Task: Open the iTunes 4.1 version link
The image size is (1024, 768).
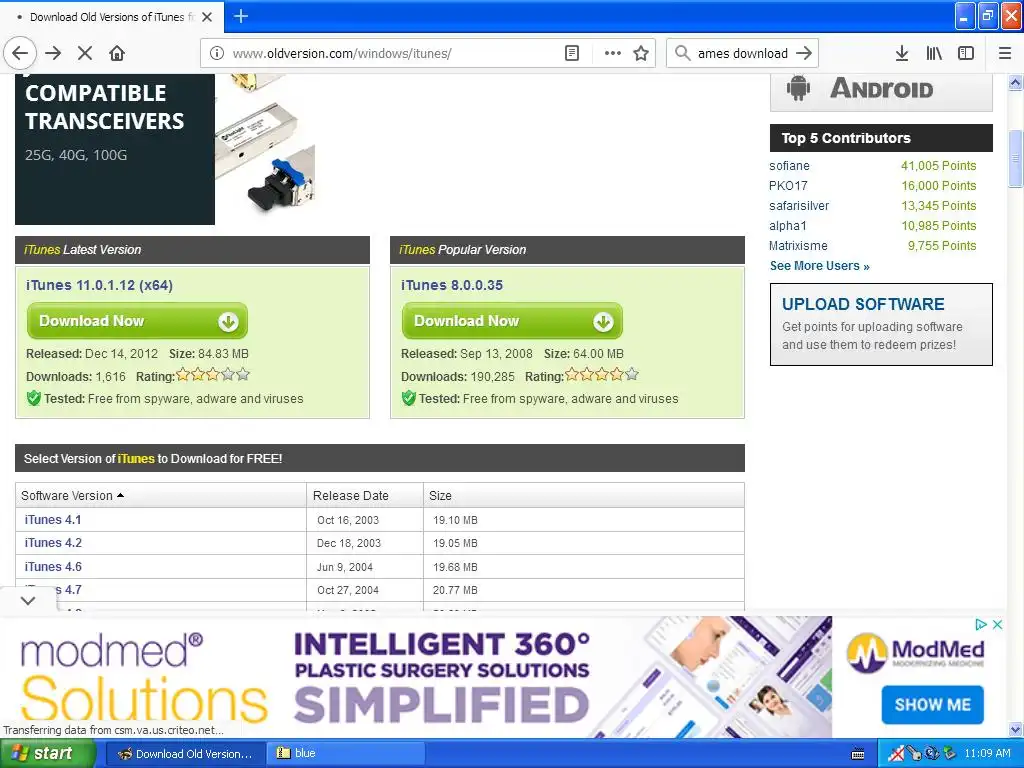Action: (53, 520)
